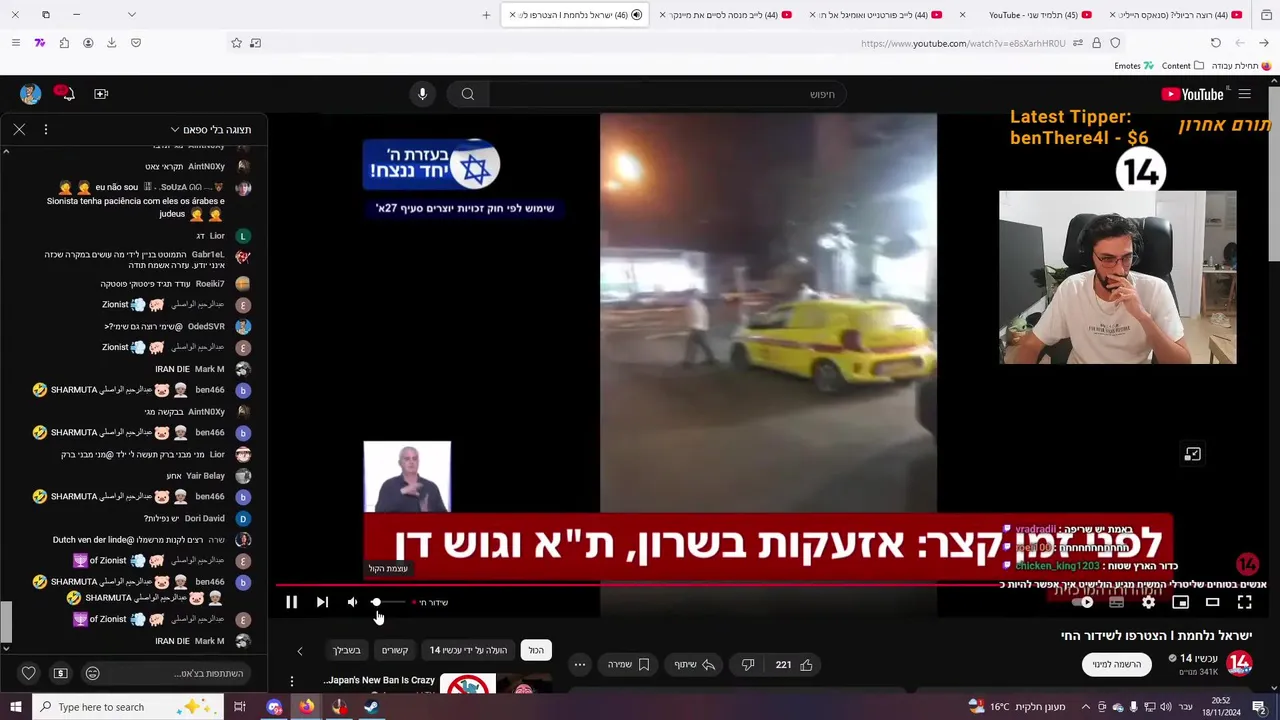This screenshot has height=720, width=1280.
Task: Reload the page
Action: tap(1215, 43)
